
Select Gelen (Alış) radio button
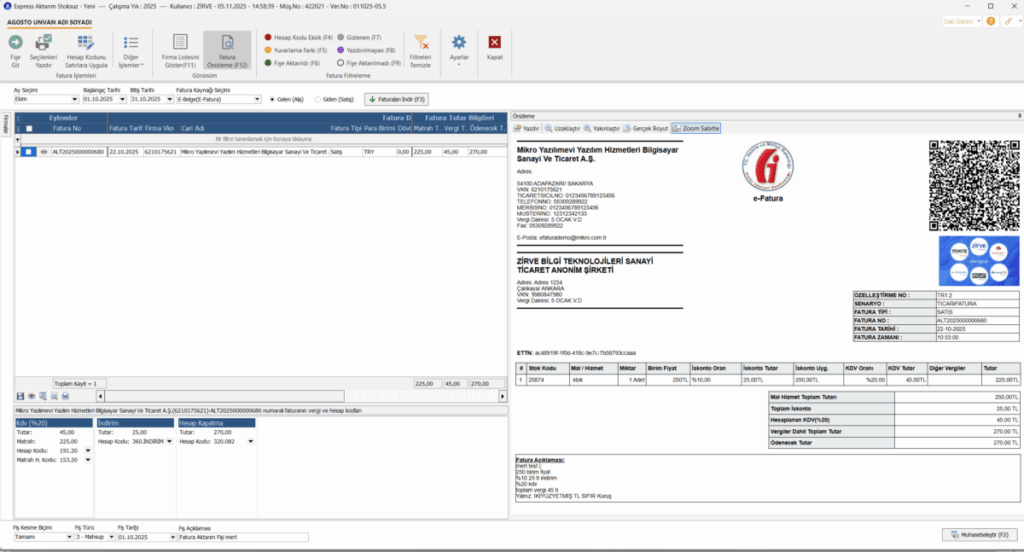272,99
